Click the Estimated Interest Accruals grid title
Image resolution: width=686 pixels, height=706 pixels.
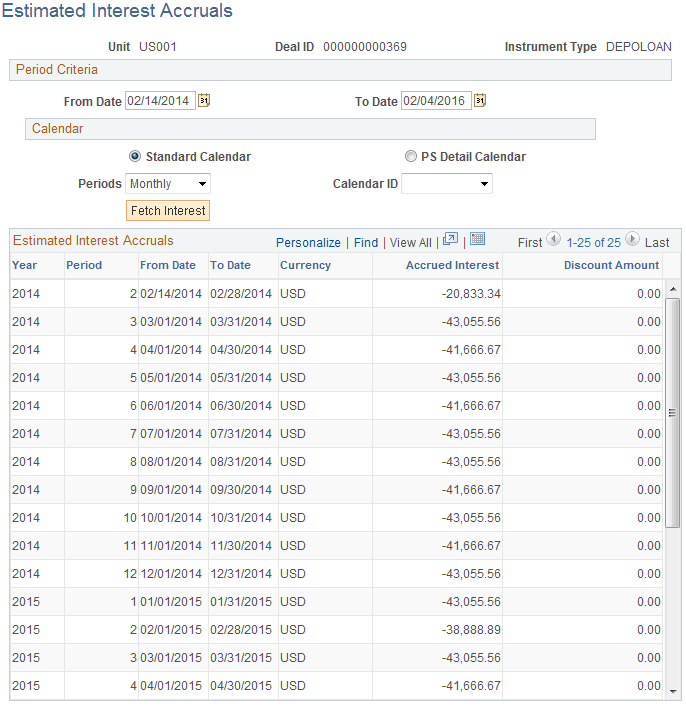[x=93, y=240]
